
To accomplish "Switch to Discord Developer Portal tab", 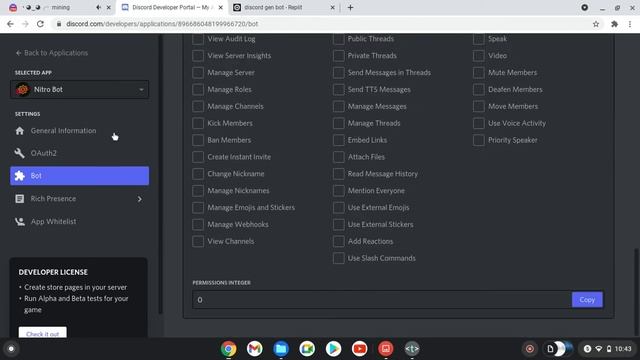I will 171,7.
